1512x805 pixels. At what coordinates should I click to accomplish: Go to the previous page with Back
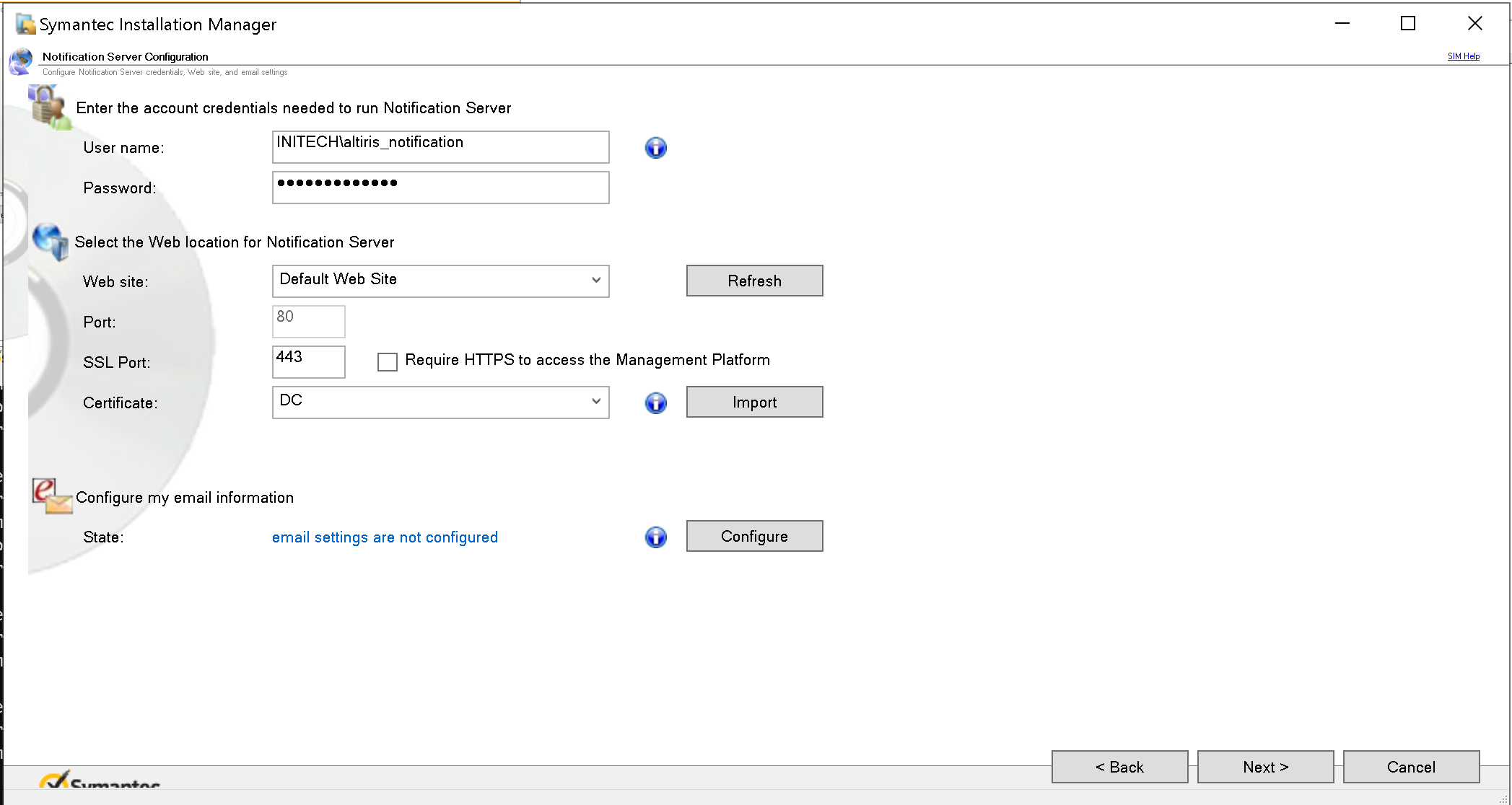point(1119,767)
